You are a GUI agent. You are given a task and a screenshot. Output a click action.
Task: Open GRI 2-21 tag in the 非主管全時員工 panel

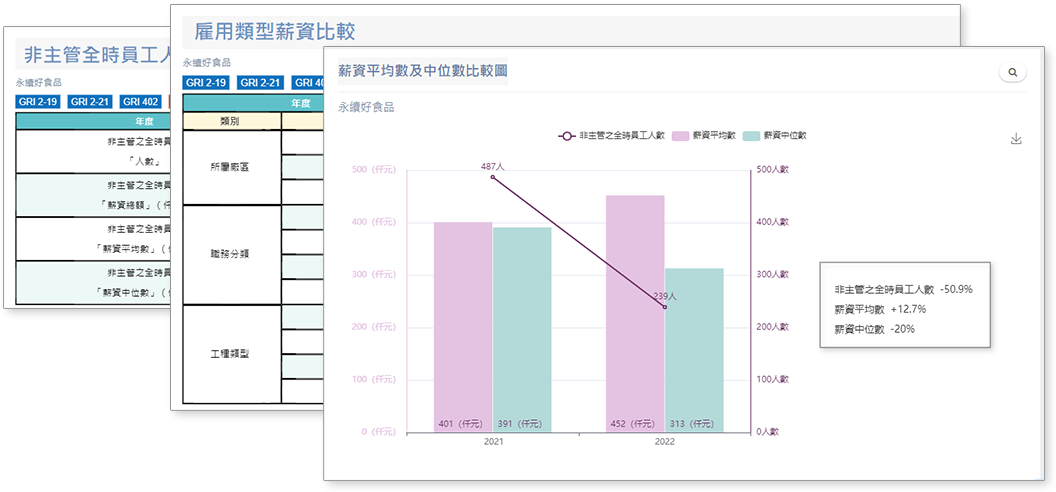point(89,101)
